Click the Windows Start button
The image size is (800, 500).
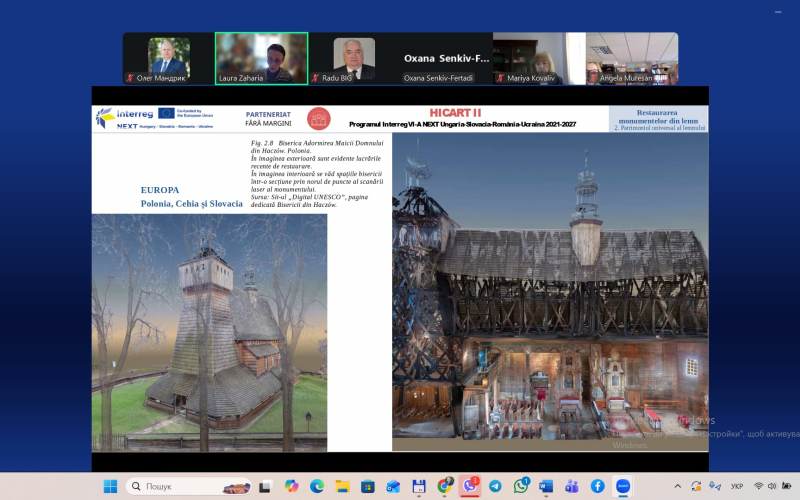111,486
